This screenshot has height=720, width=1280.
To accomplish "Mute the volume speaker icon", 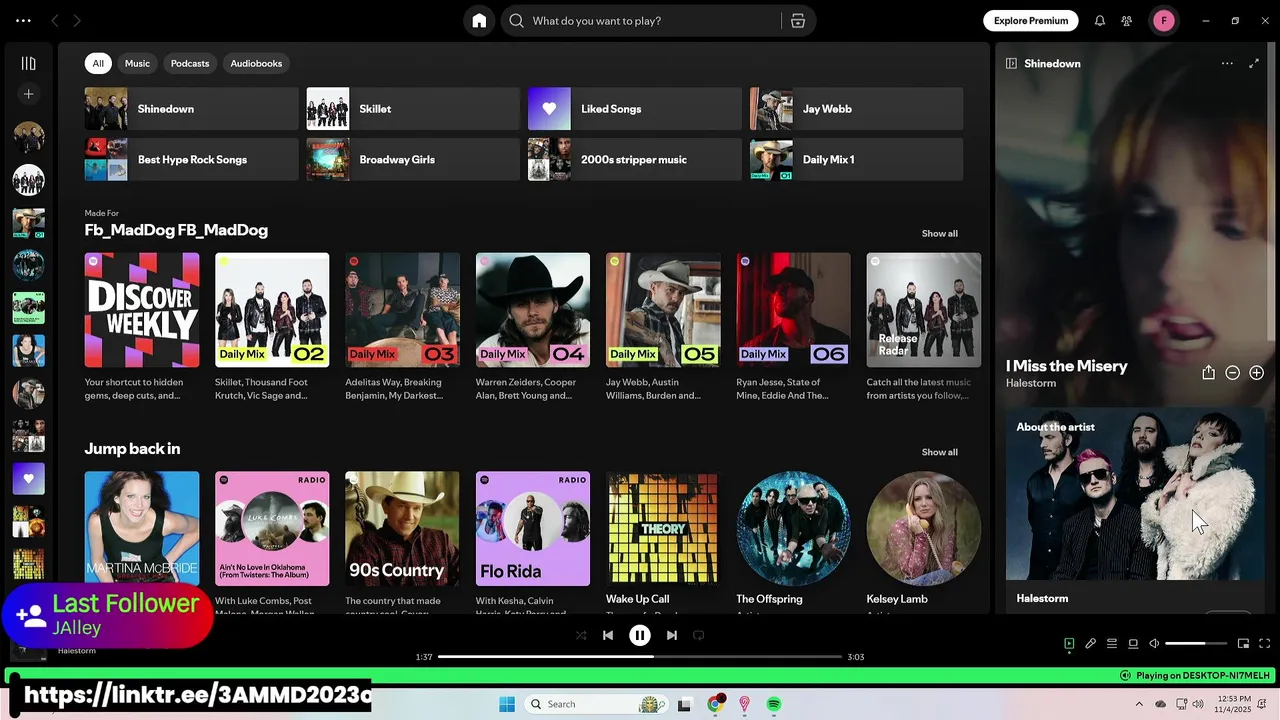I will point(1154,644).
